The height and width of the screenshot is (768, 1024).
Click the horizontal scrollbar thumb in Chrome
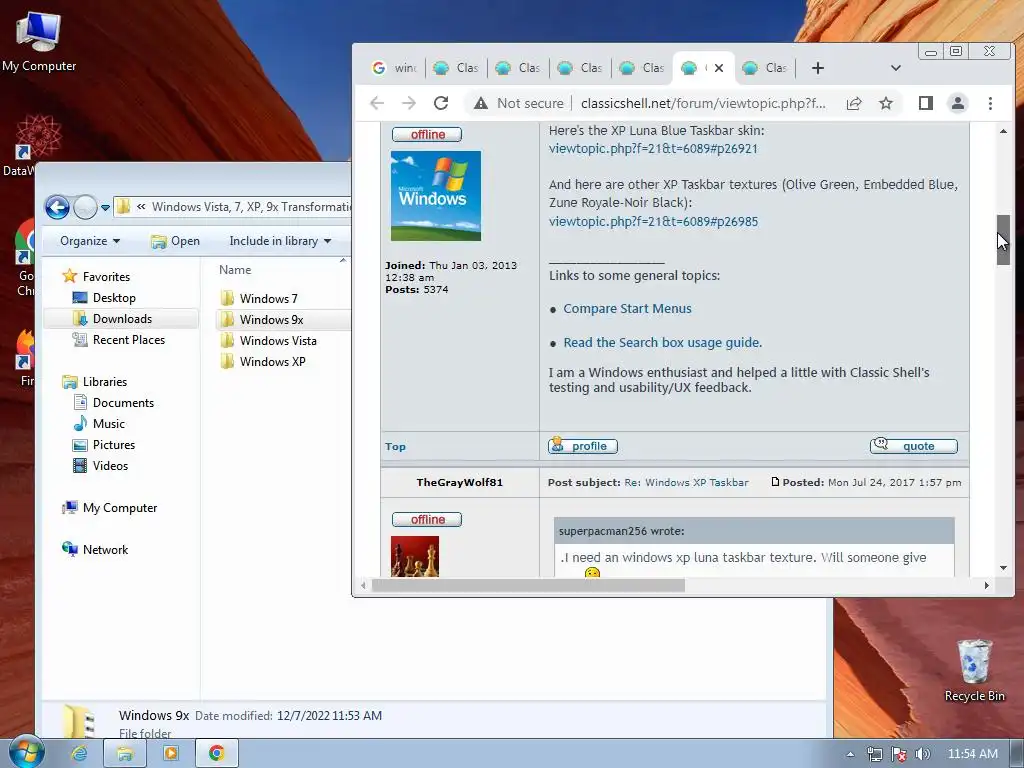tap(528, 586)
